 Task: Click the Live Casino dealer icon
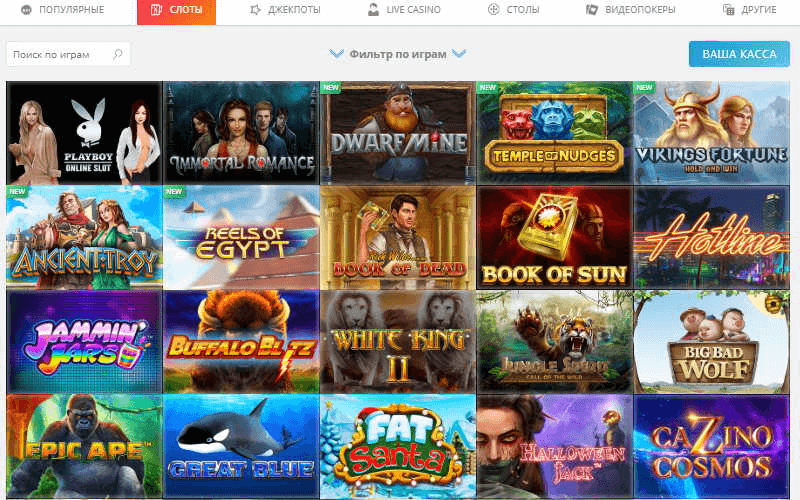373,9
